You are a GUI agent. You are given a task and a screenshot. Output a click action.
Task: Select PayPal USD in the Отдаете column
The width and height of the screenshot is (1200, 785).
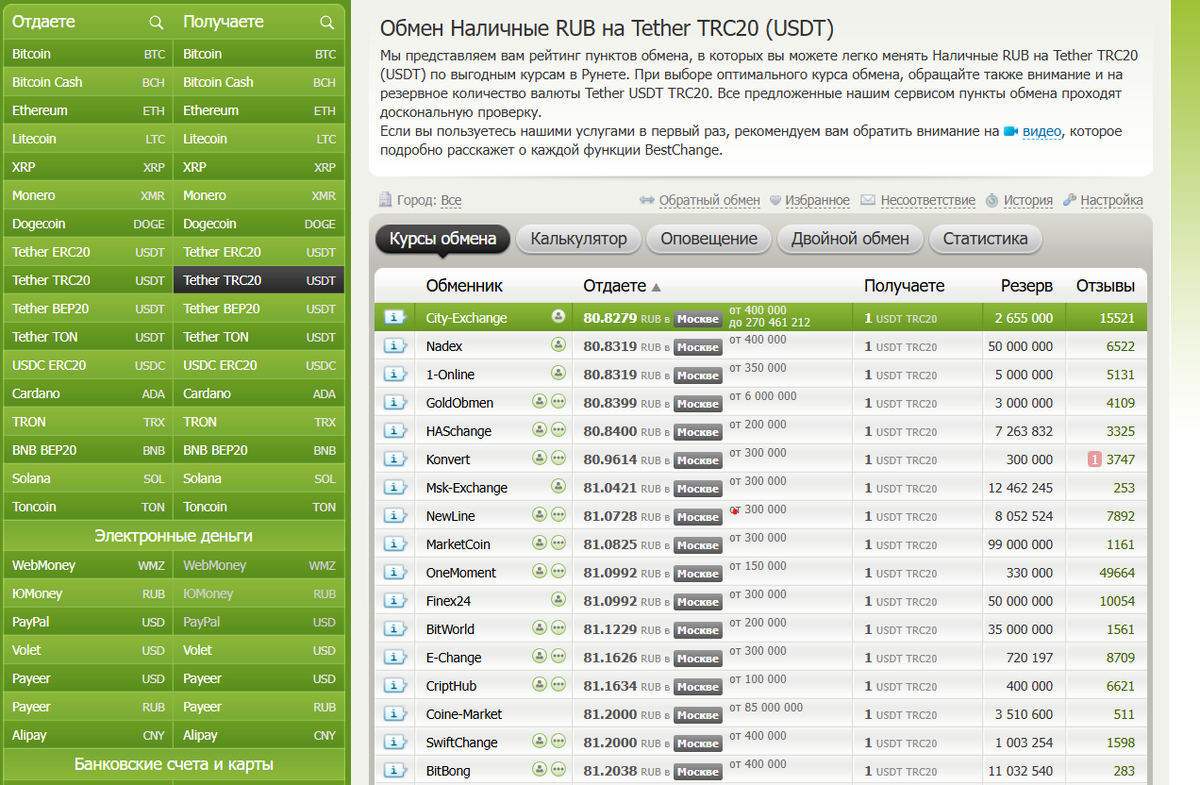click(88, 622)
